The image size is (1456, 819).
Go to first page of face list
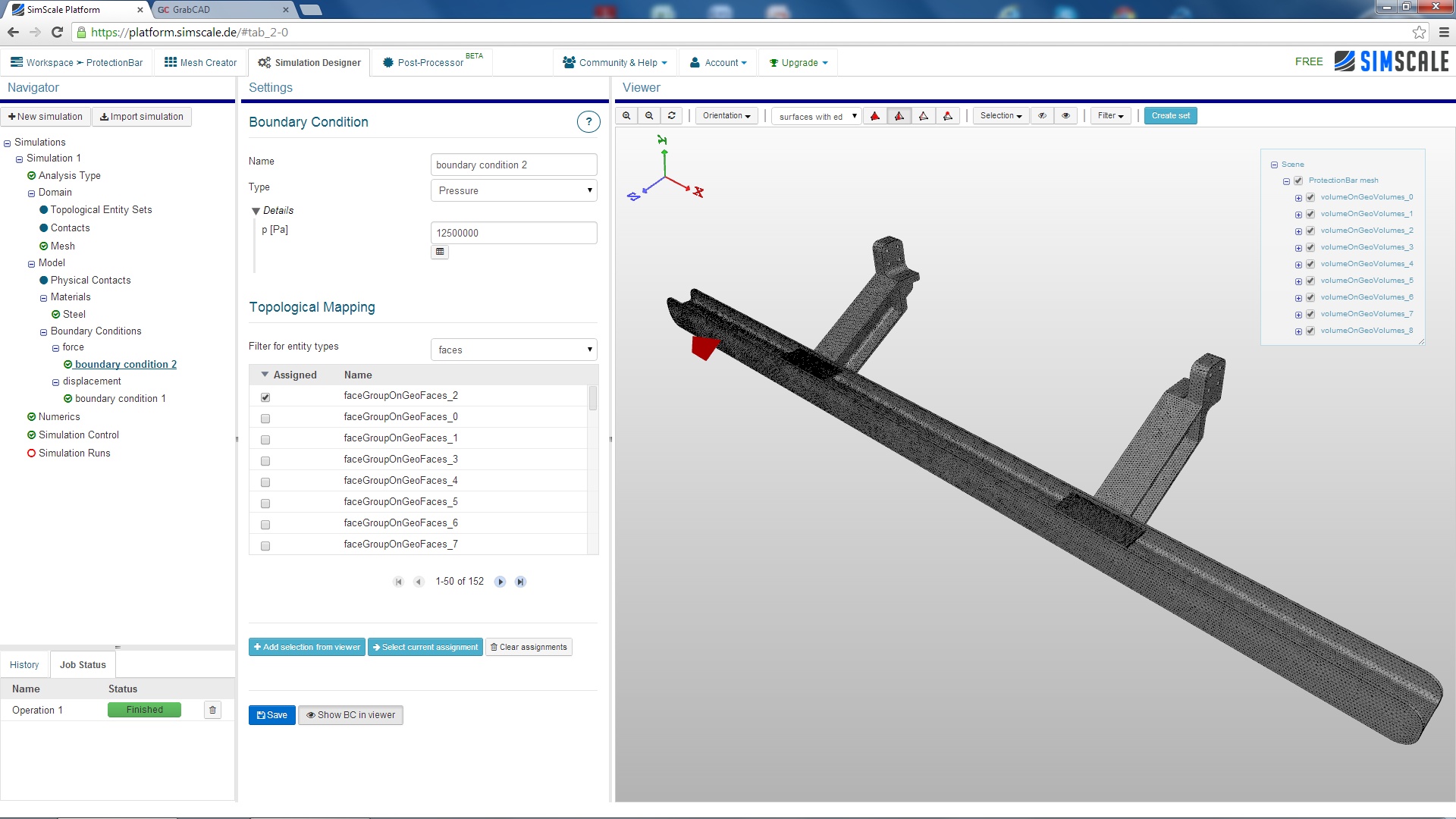coord(399,582)
